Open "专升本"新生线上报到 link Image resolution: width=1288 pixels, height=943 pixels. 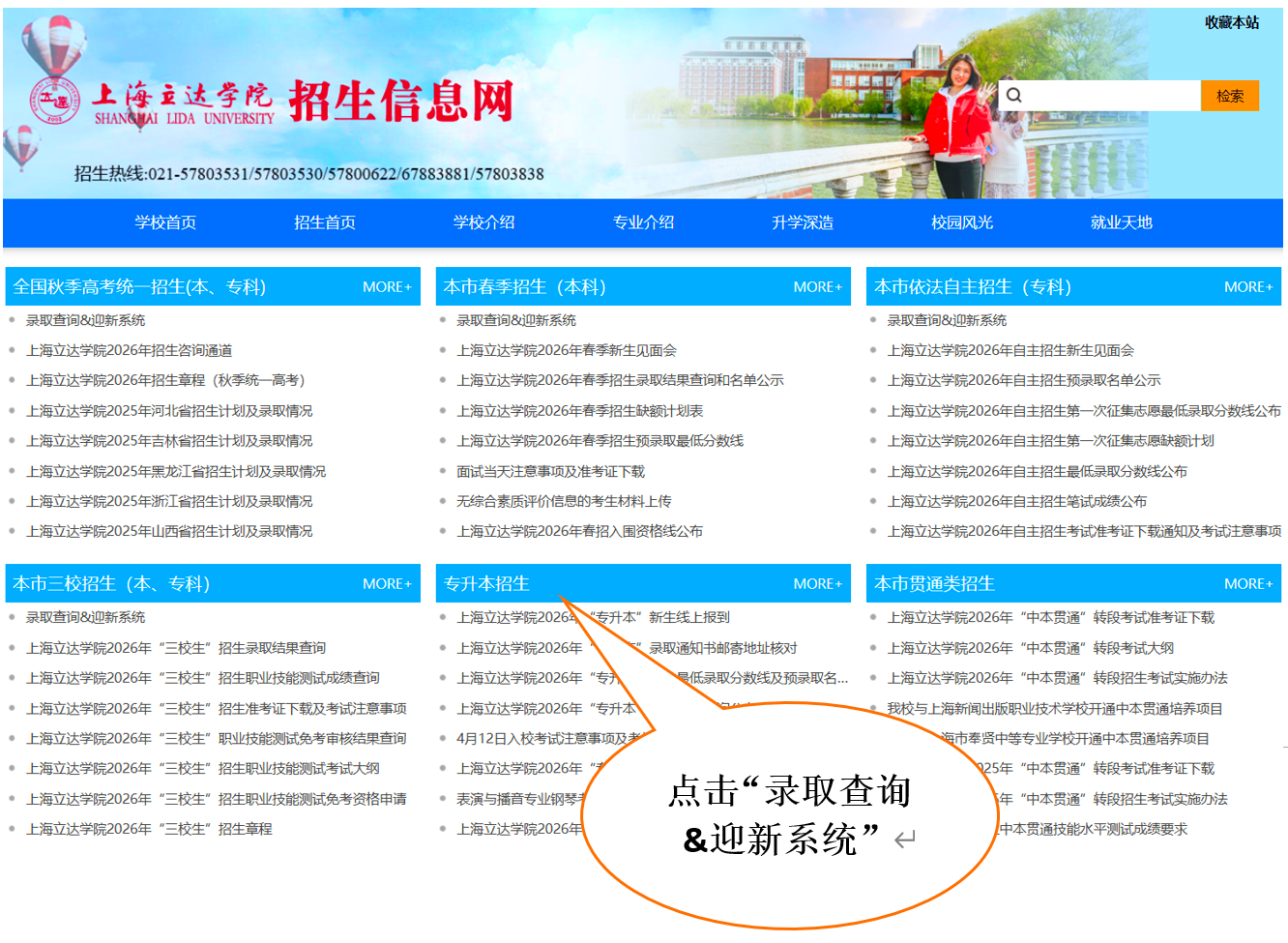[x=593, y=617]
